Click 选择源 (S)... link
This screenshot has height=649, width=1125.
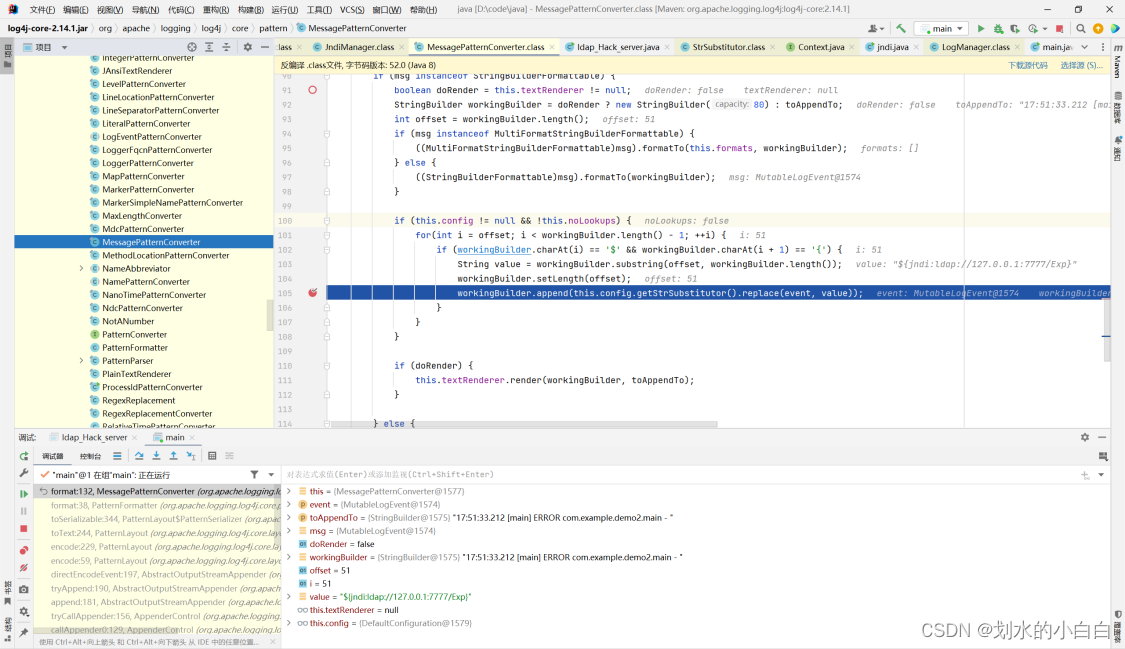coord(1081,65)
